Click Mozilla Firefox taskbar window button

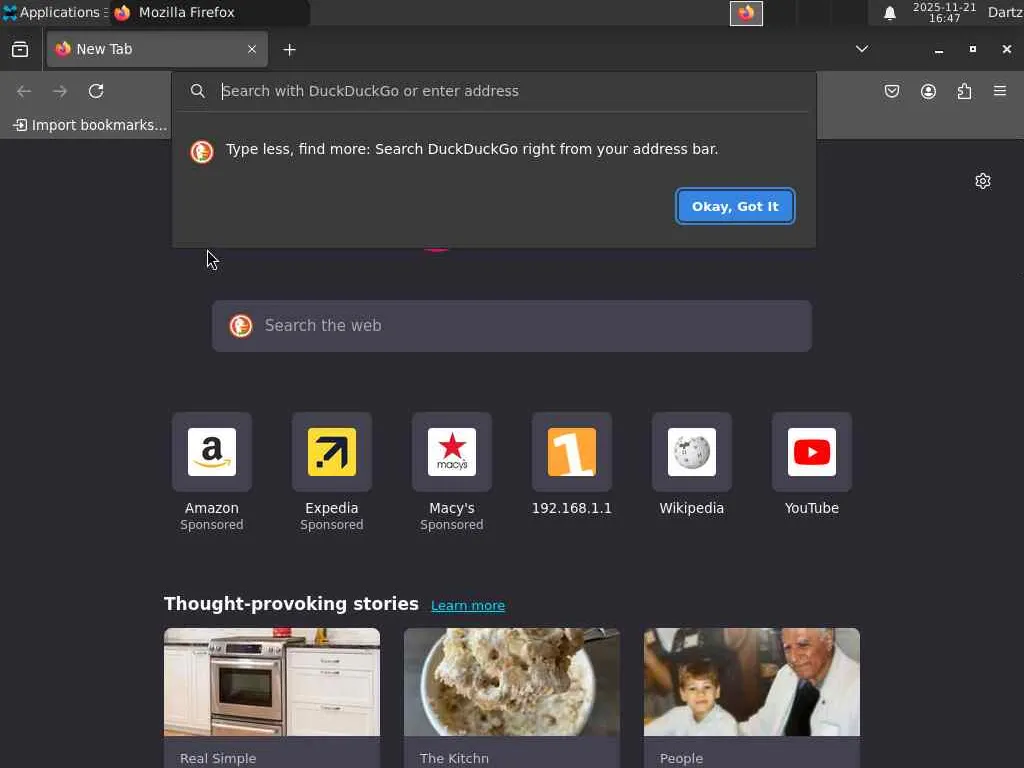(209, 12)
